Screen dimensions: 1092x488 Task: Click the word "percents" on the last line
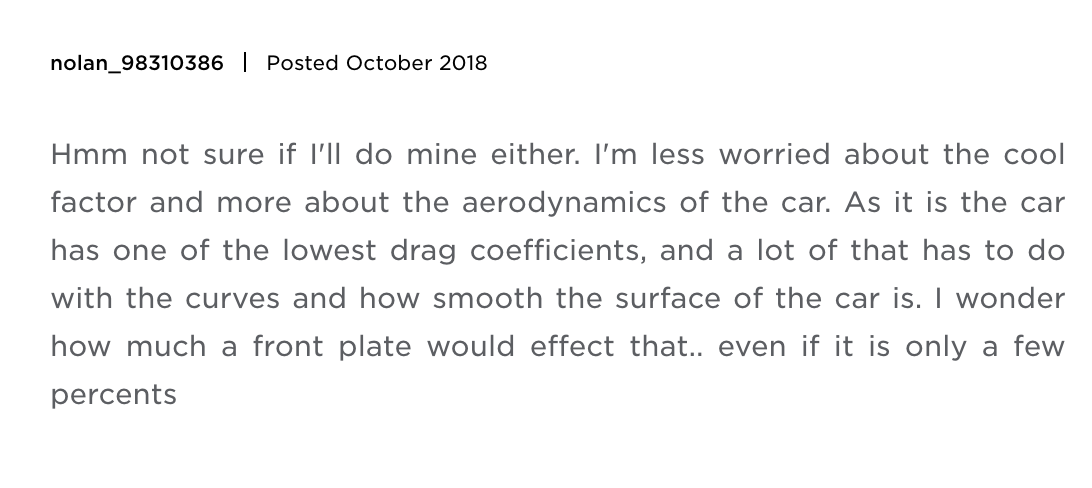point(114,395)
